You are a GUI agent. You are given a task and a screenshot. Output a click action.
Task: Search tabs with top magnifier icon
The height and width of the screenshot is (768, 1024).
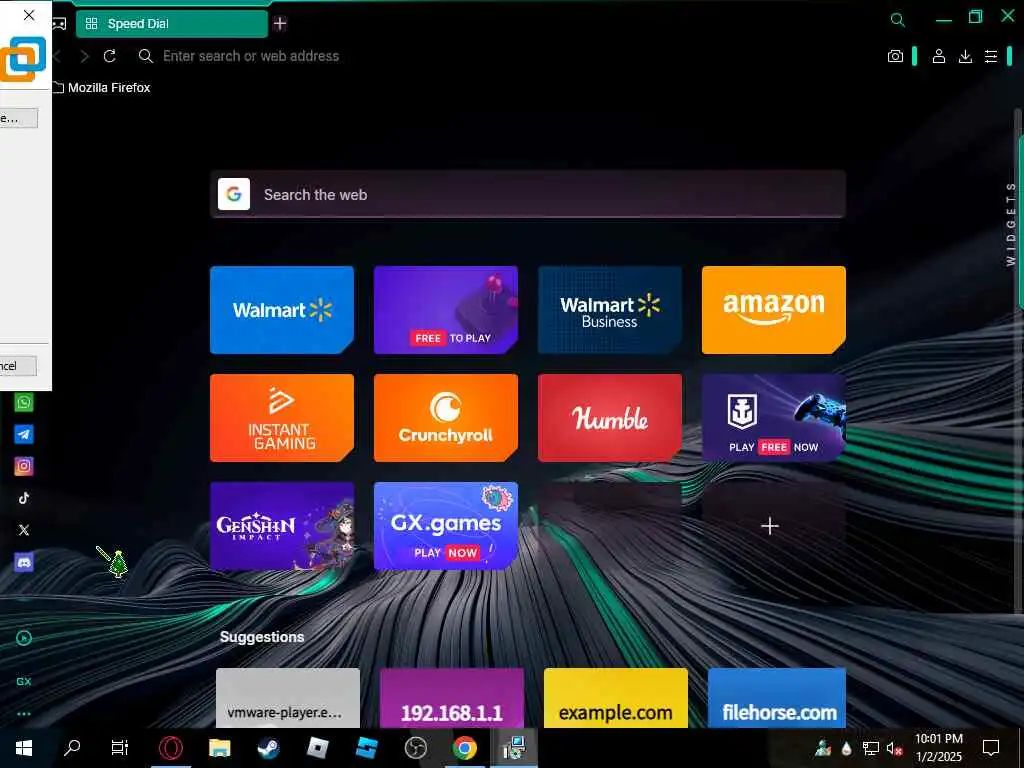pyautogui.click(x=898, y=20)
